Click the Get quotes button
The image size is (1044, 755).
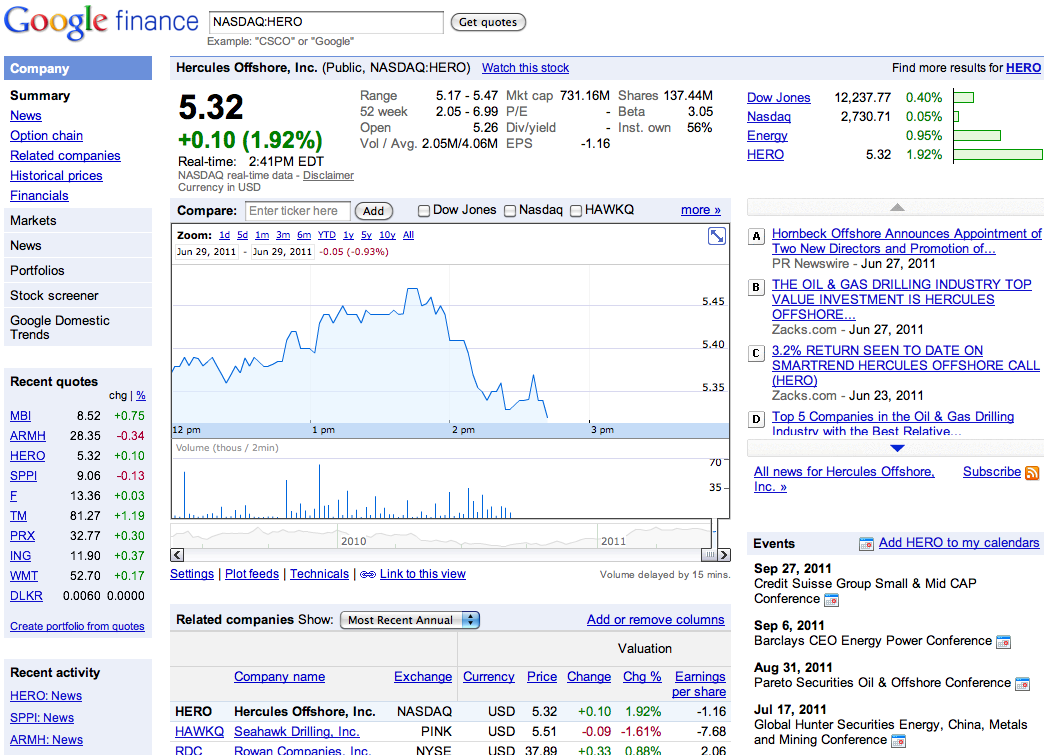coord(488,22)
